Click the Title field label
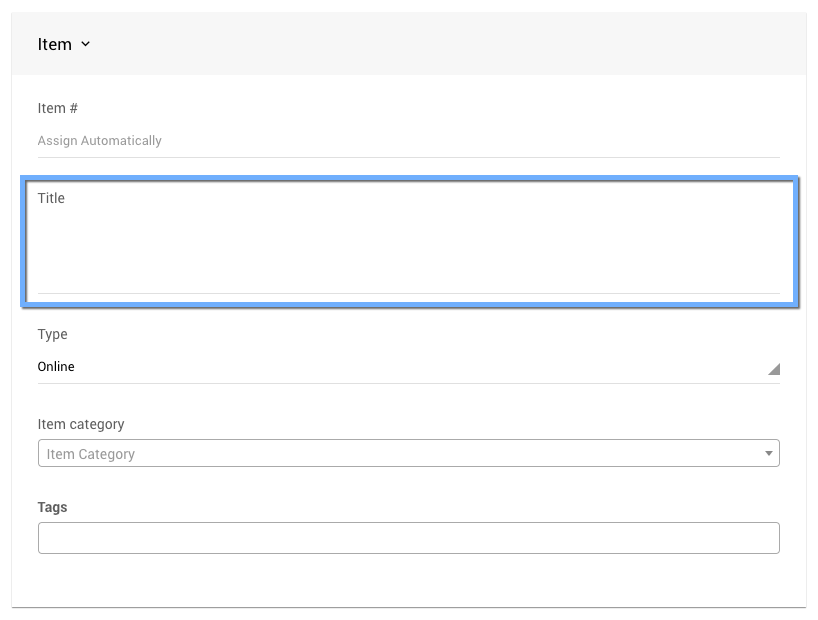 tap(51, 198)
